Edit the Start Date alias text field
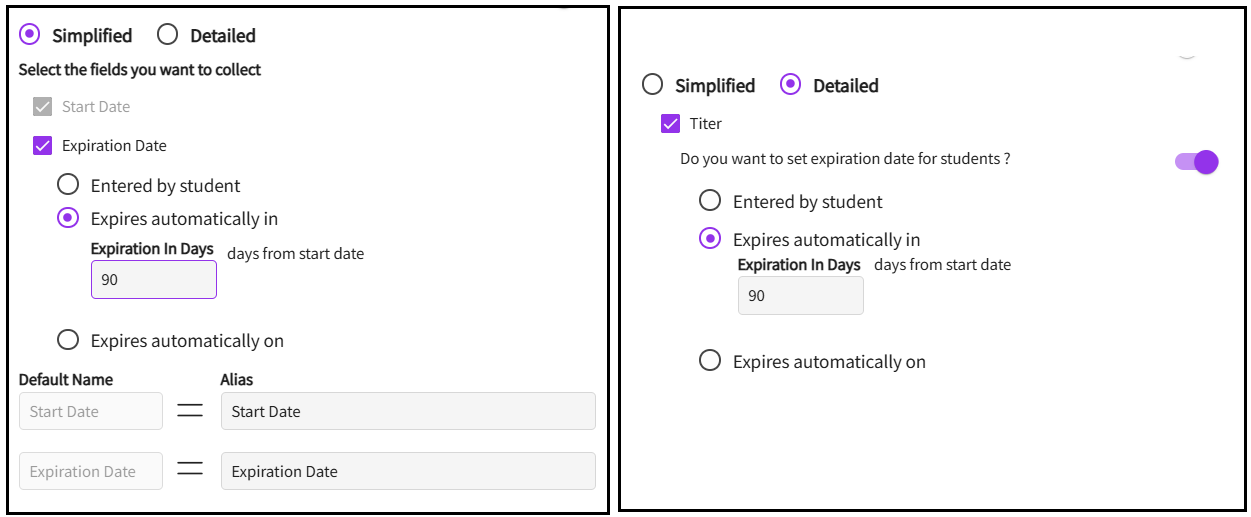 point(407,411)
